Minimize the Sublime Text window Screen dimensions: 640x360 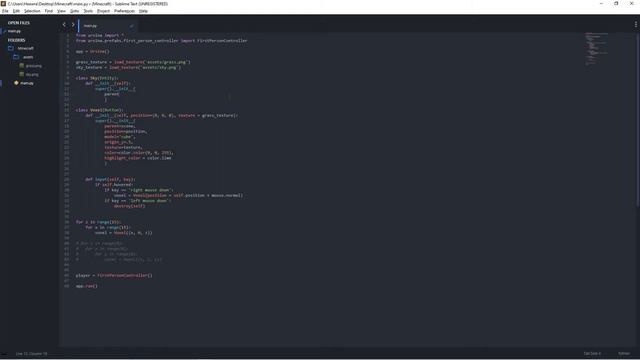pos(601,4)
